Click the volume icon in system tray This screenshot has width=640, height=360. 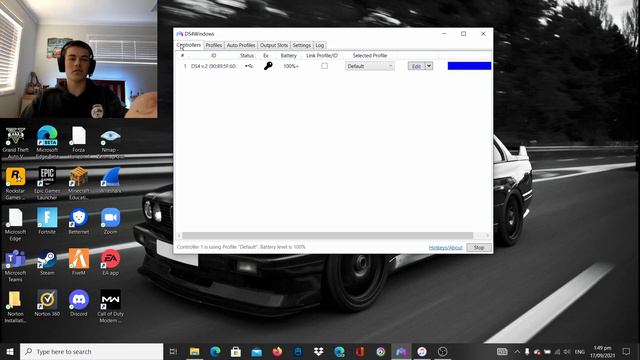coord(567,351)
